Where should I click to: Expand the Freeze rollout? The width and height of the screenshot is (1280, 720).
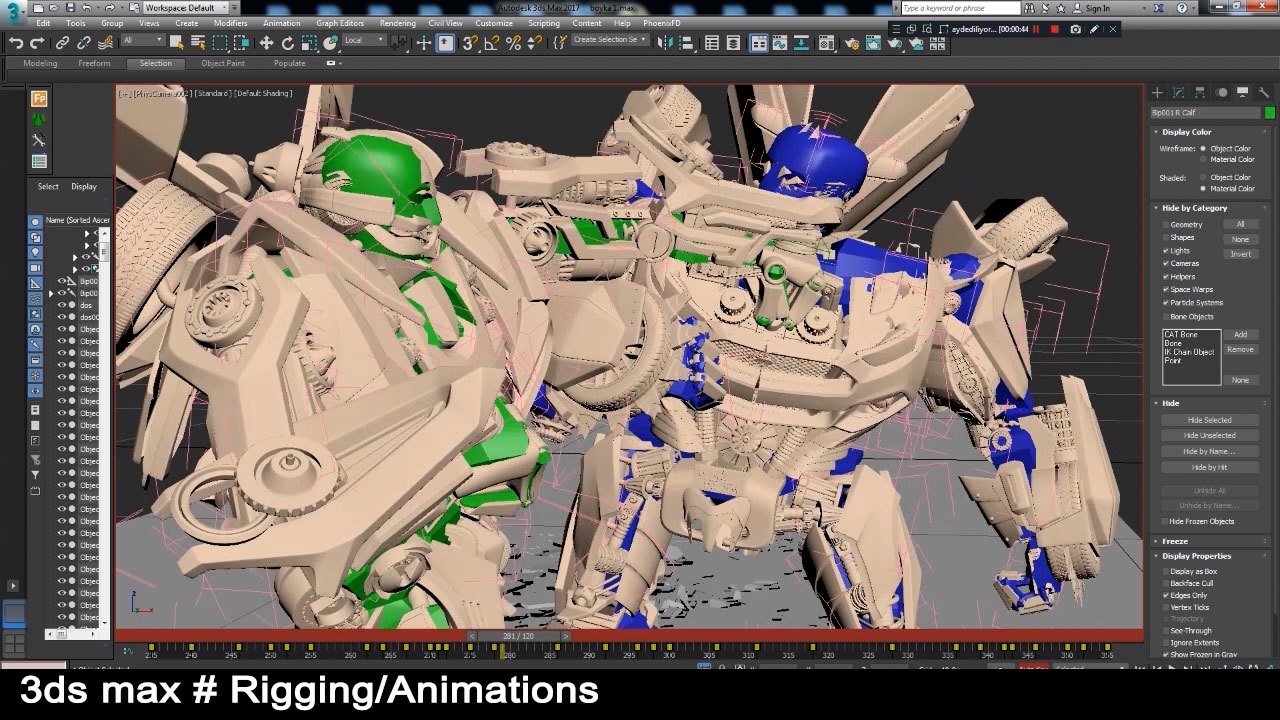[1174, 541]
